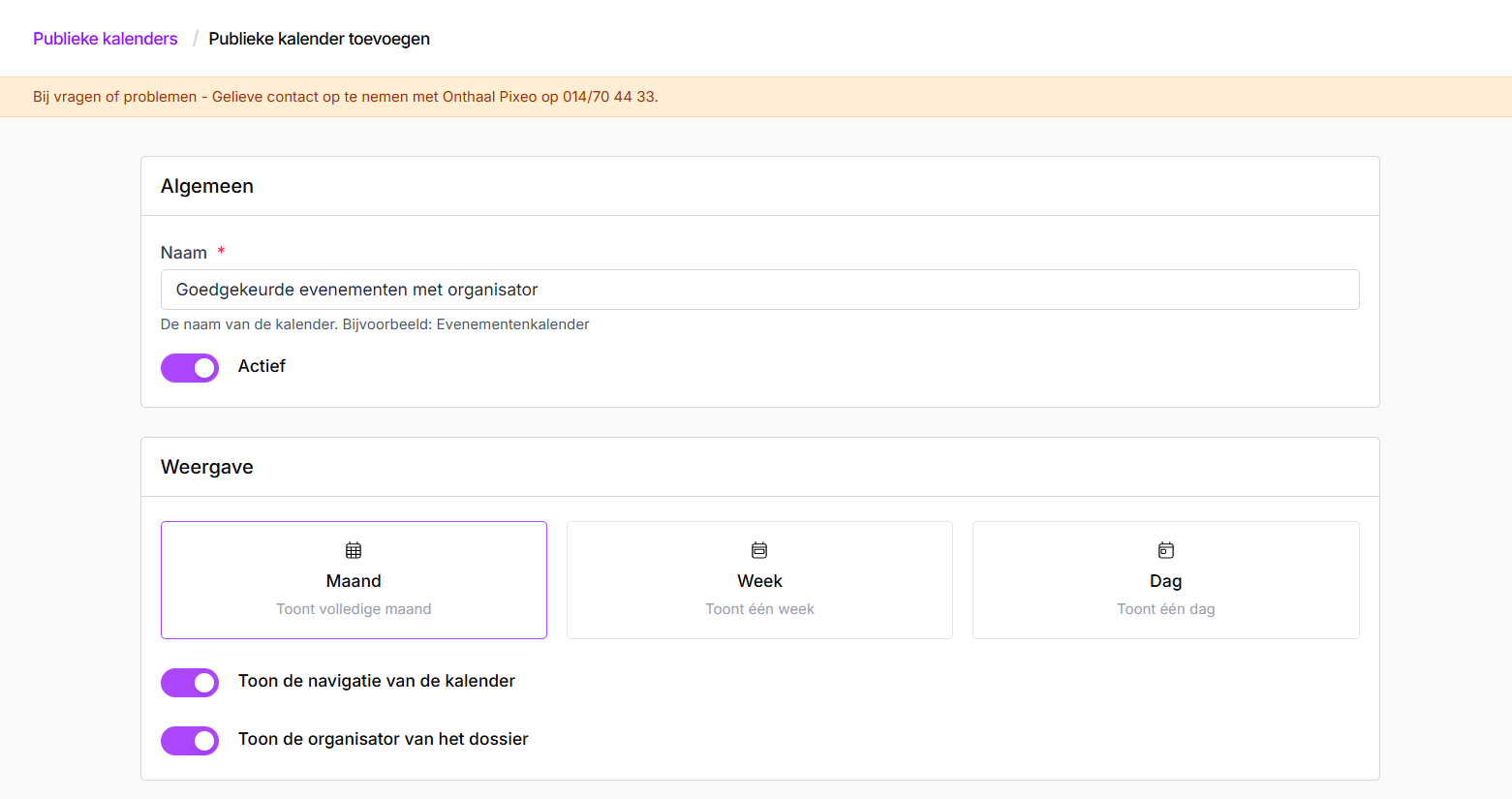Click the Week calendar icon

point(759,550)
